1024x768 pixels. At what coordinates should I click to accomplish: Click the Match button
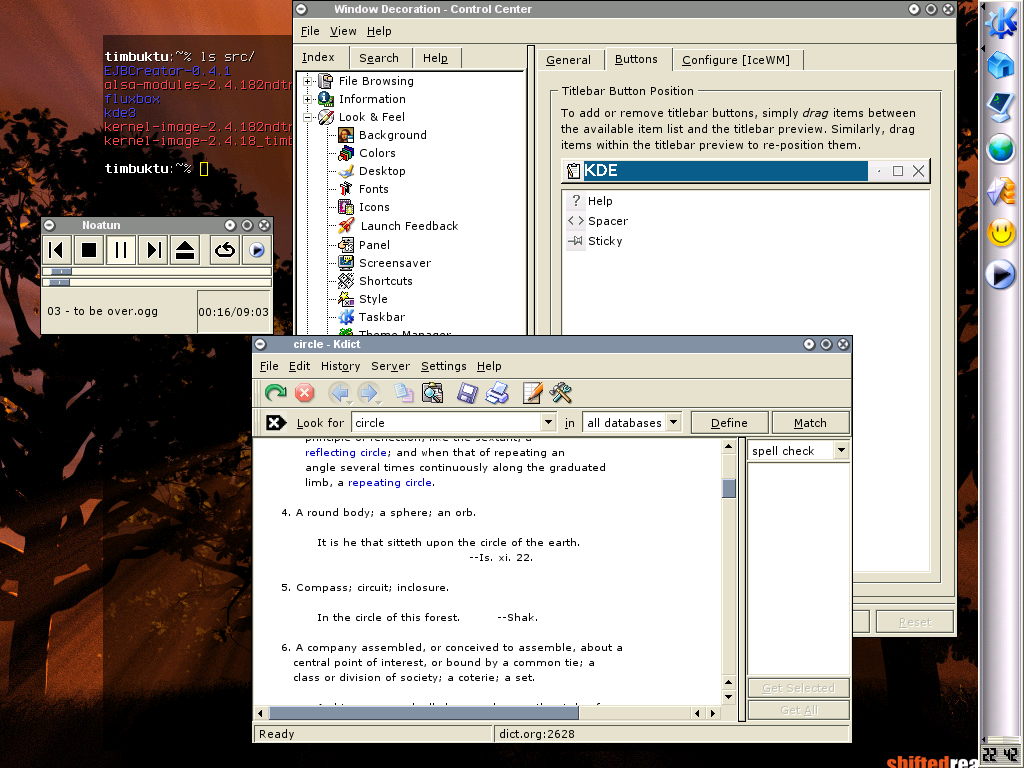pyautogui.click(x=810, y=423)
